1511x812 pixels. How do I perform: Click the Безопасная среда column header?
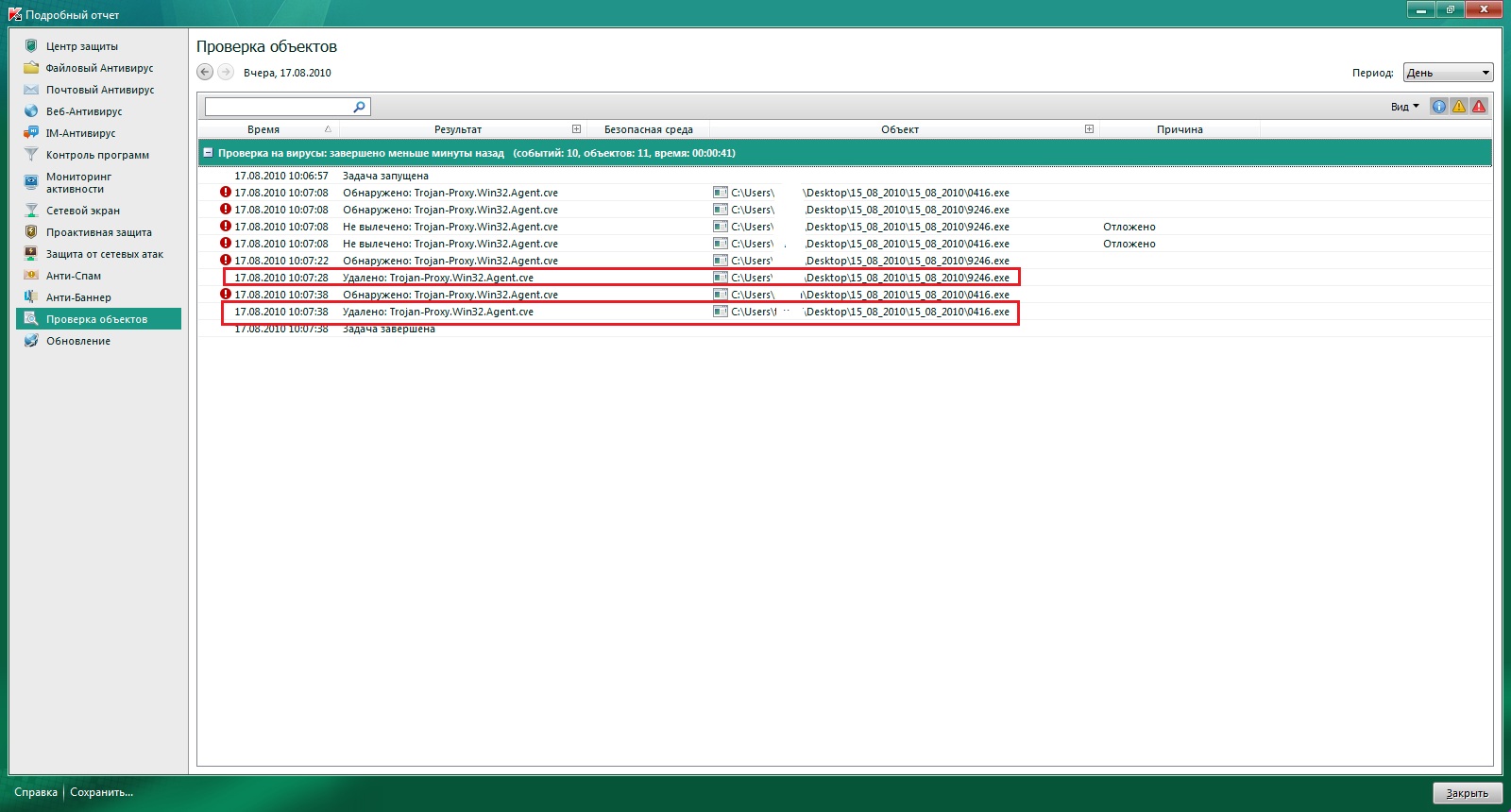(x=649, y=129)
